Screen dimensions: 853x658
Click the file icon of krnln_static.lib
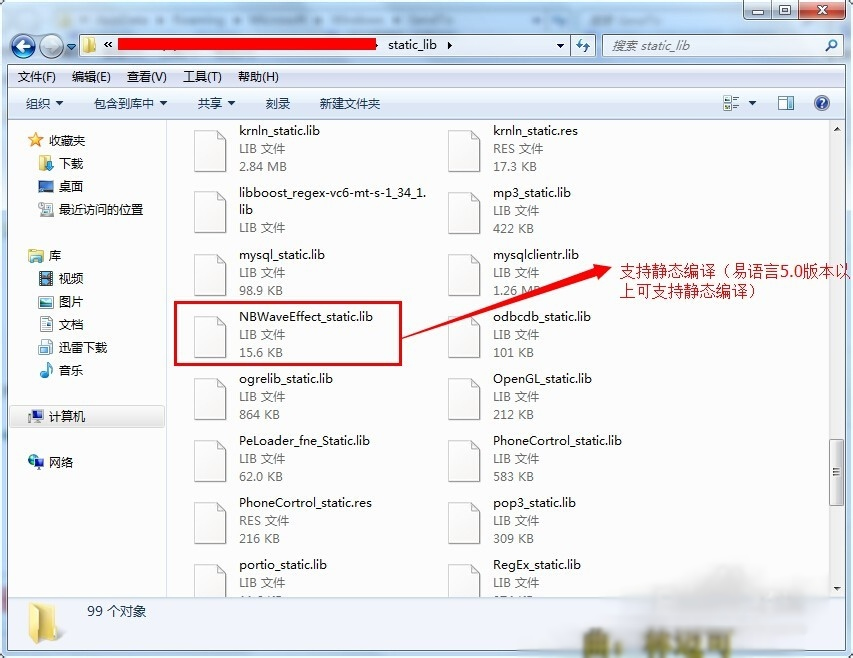210,151
